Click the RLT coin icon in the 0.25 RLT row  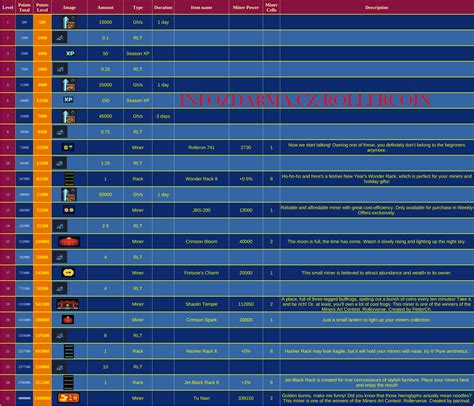pyautogui.click(x=60, y=69)
